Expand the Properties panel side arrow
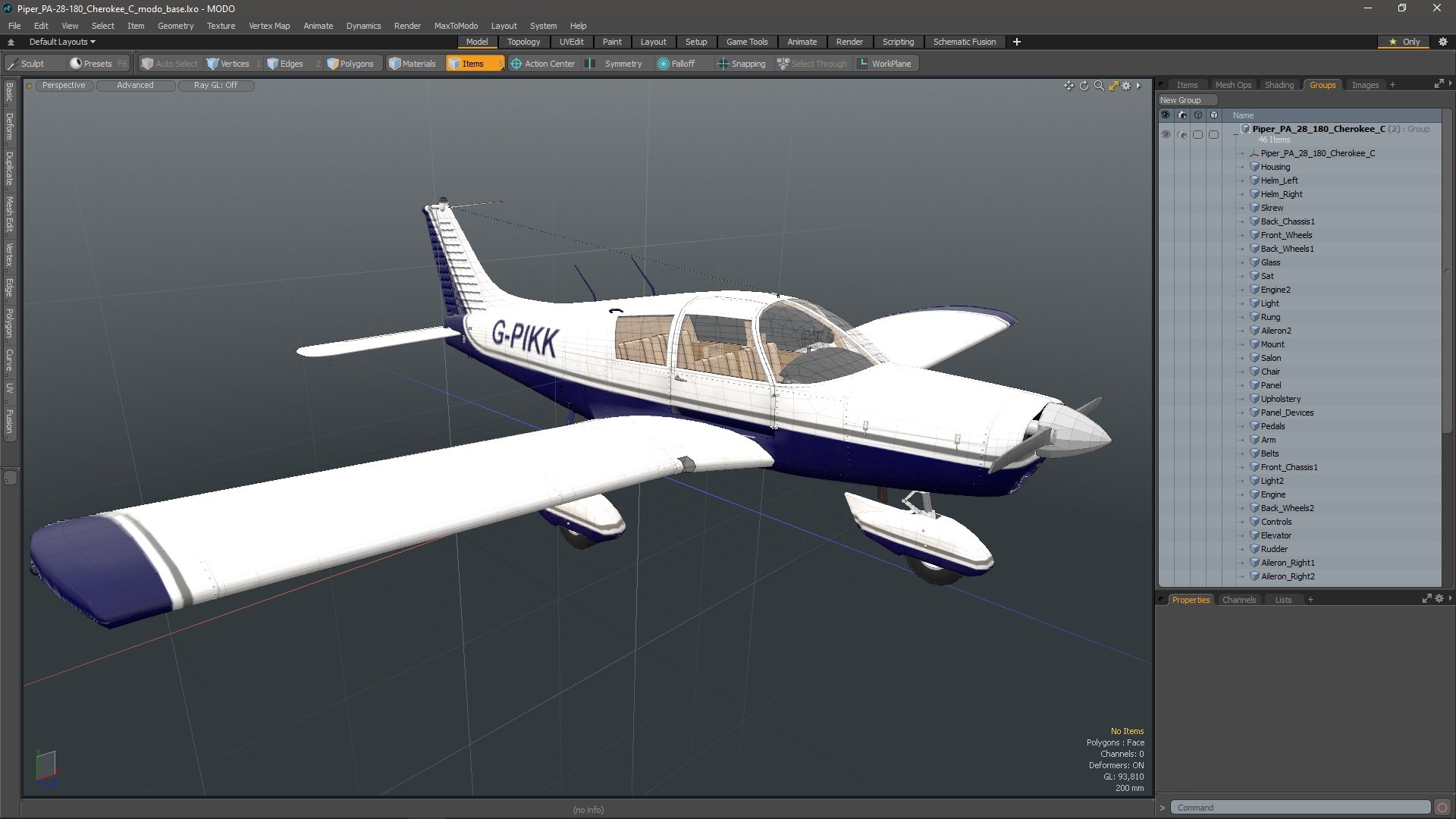This screenshot has width=1456, height=819. pyautogui.click(x=1450, y=598)
